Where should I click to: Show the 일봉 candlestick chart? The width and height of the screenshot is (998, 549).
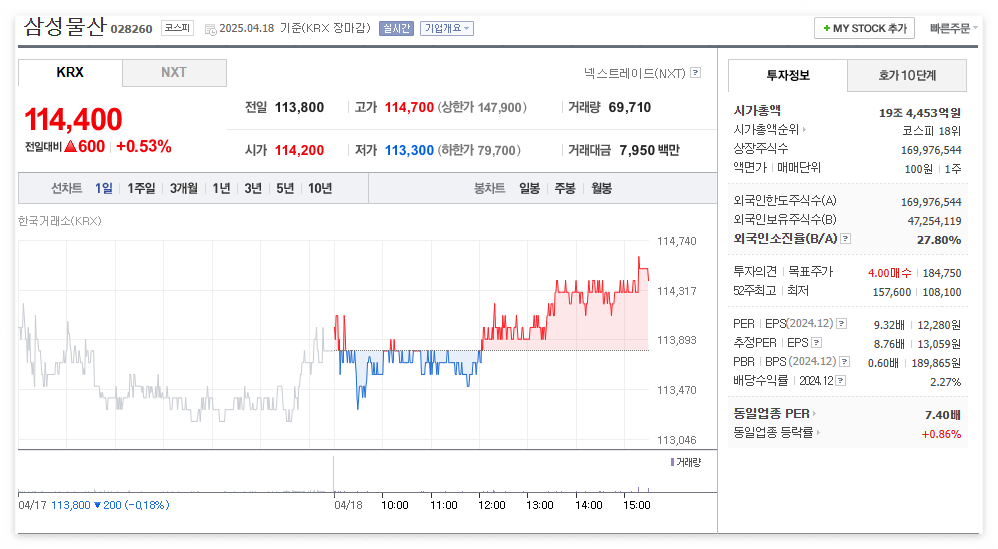coord(530,188)
